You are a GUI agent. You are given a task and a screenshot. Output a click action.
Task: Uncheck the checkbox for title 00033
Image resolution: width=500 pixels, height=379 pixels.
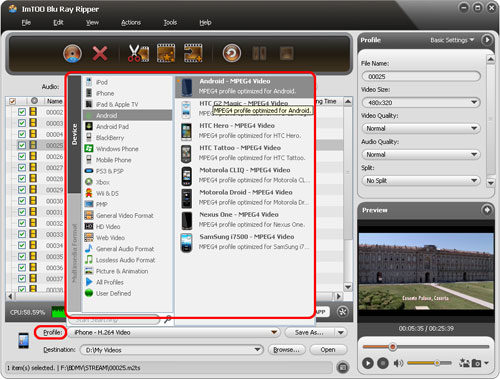pyautogui.click(x=22, y=234)
